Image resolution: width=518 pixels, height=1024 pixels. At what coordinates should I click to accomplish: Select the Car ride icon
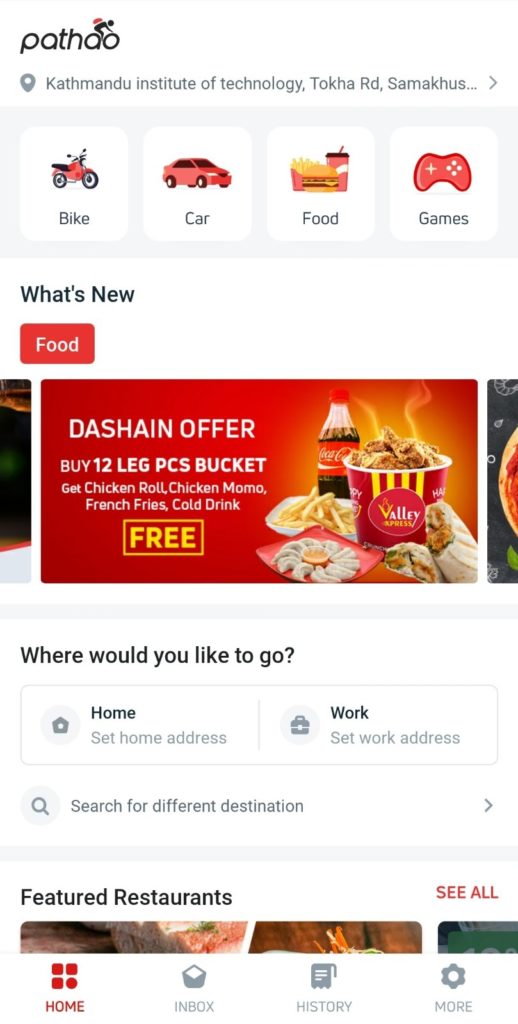[197, 172]
